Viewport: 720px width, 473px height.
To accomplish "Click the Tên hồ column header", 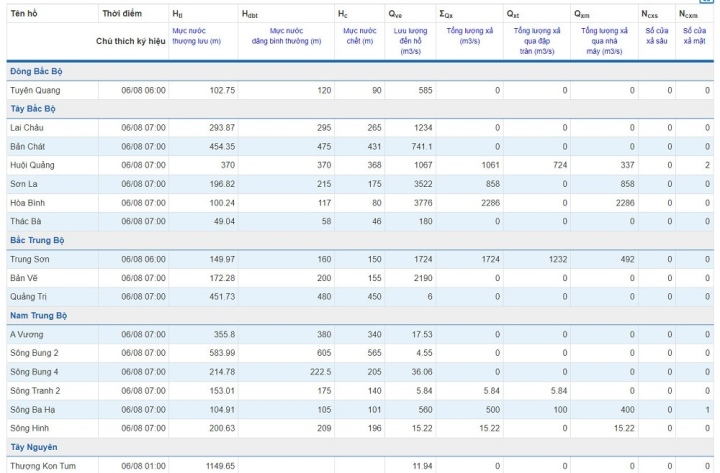I will tap(26, 15).
